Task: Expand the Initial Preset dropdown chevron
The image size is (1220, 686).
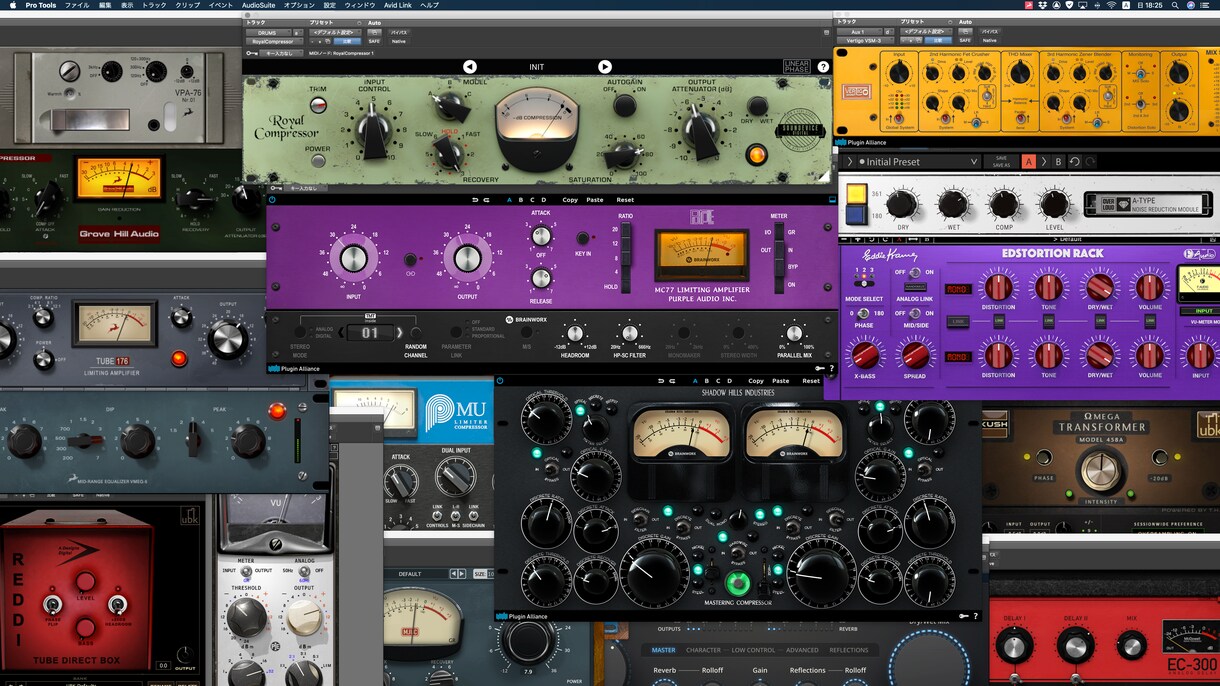Action: click(974, 162)
